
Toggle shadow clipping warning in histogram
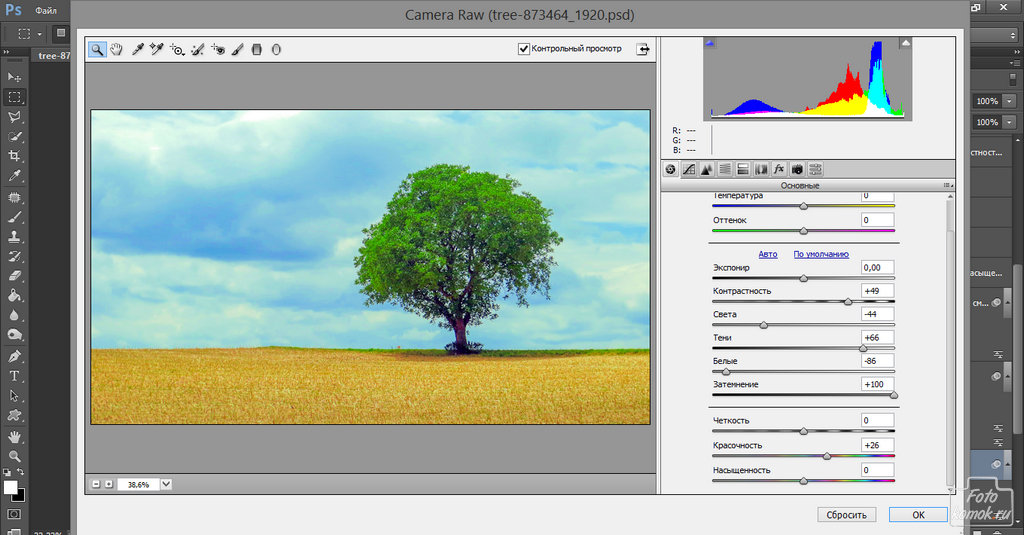tap(710, 43)
